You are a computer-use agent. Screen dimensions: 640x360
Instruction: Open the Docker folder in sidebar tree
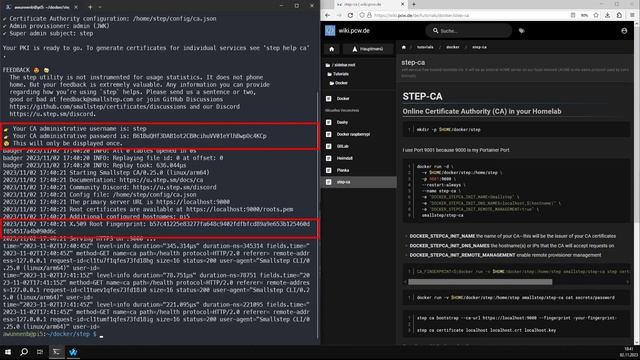[338, 83]
